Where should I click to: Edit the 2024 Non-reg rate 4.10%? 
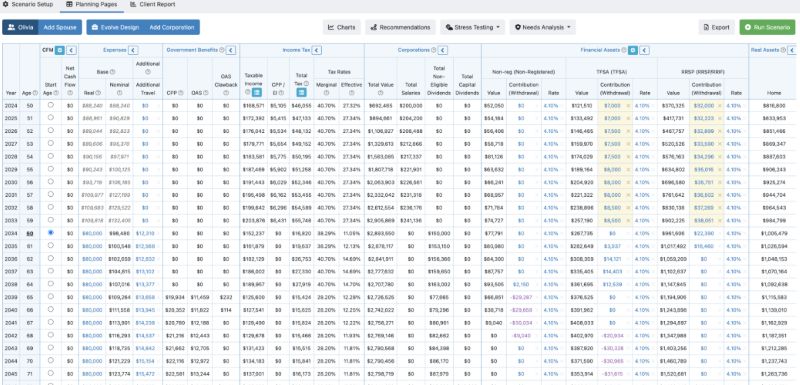tap(551, 106)
